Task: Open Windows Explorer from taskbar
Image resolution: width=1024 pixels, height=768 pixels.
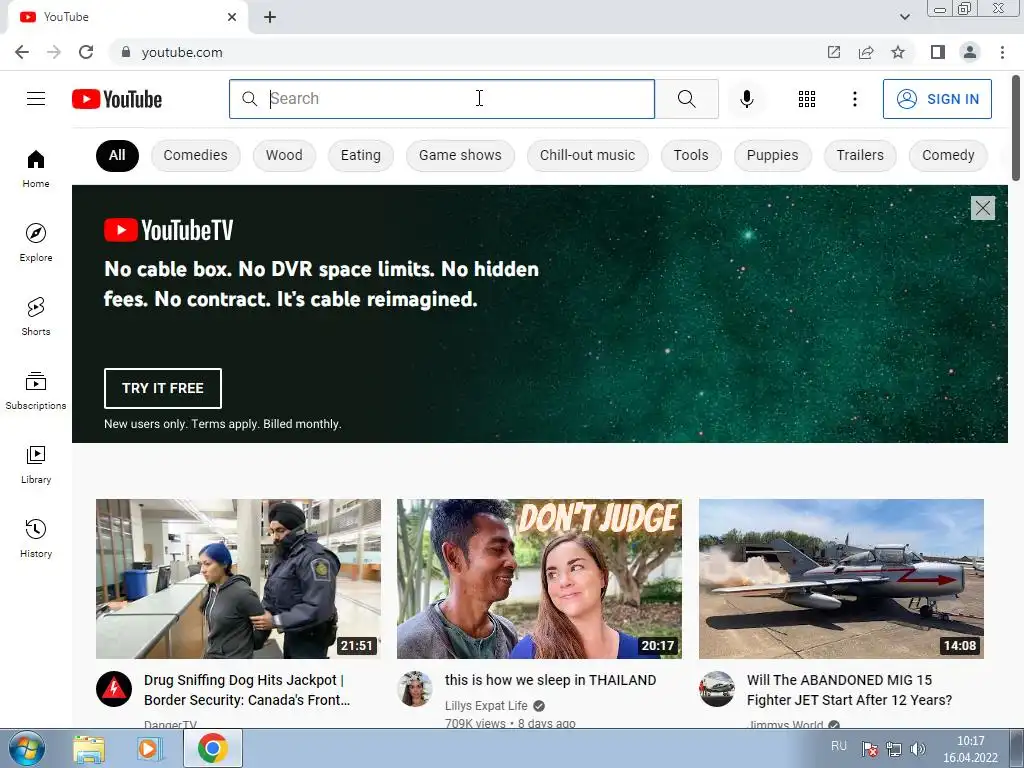Action: 89,748
